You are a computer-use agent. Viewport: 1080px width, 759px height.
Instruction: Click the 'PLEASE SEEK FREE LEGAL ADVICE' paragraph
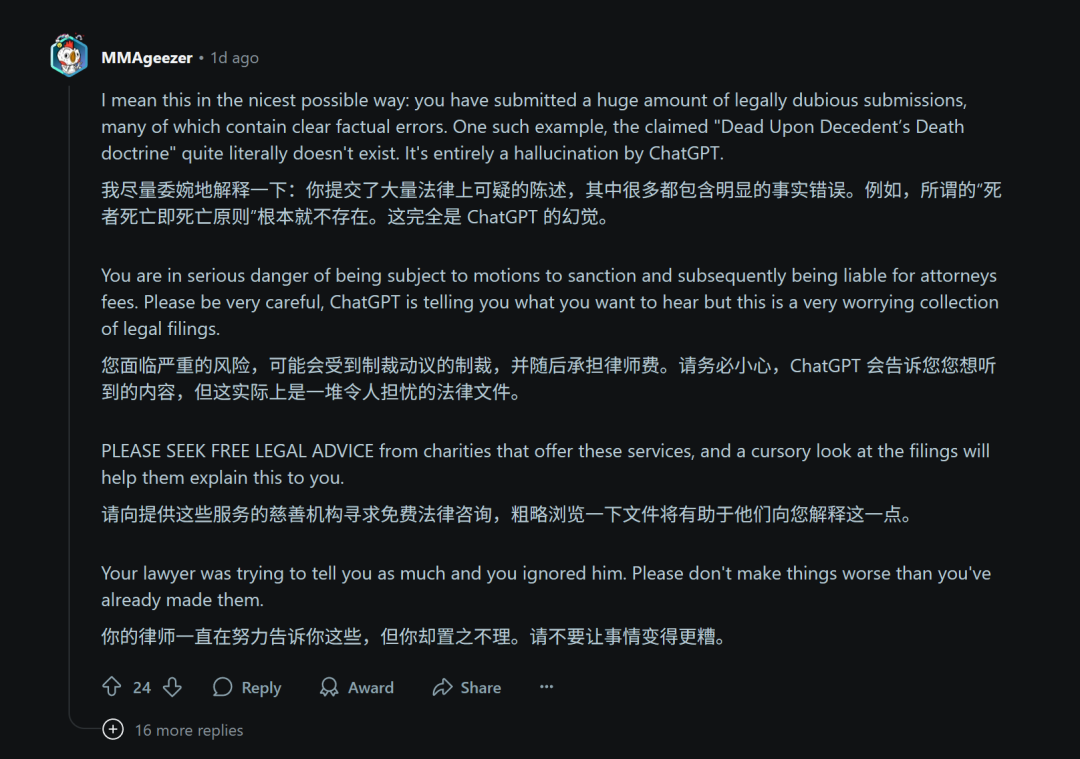point(546,464)
